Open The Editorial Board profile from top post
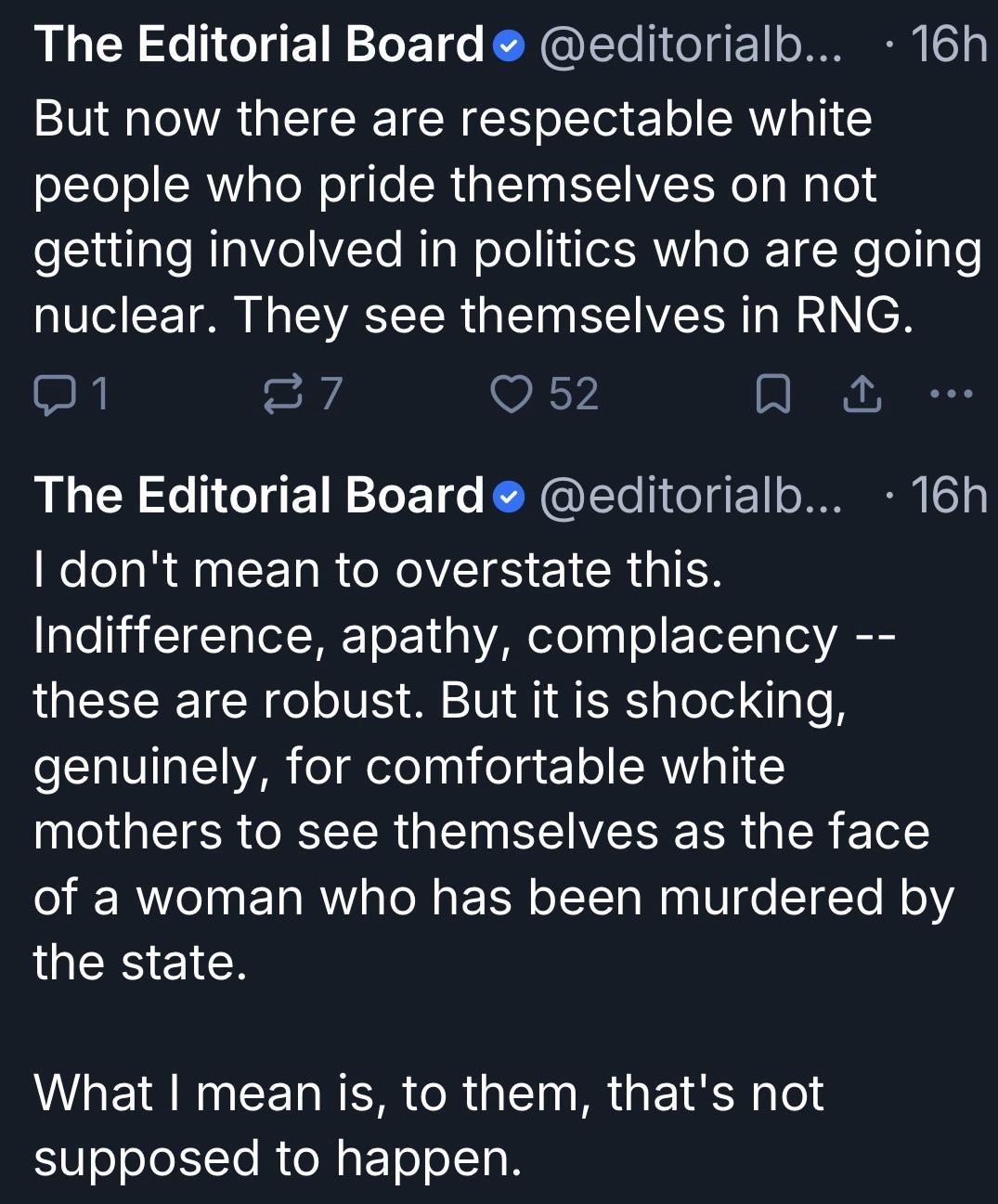 point(259,45)
